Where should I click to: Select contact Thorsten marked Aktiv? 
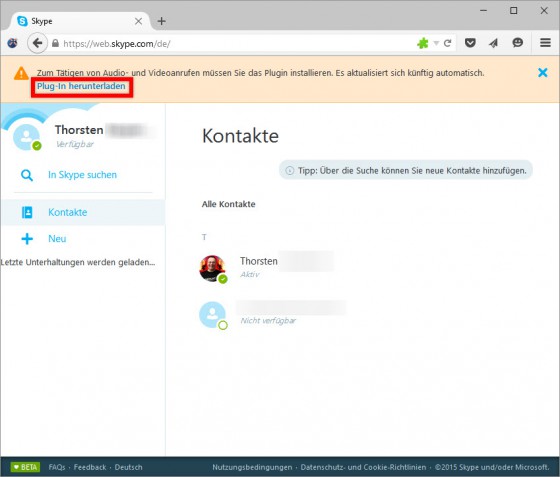pyautogui.click(x=266, y=268)
